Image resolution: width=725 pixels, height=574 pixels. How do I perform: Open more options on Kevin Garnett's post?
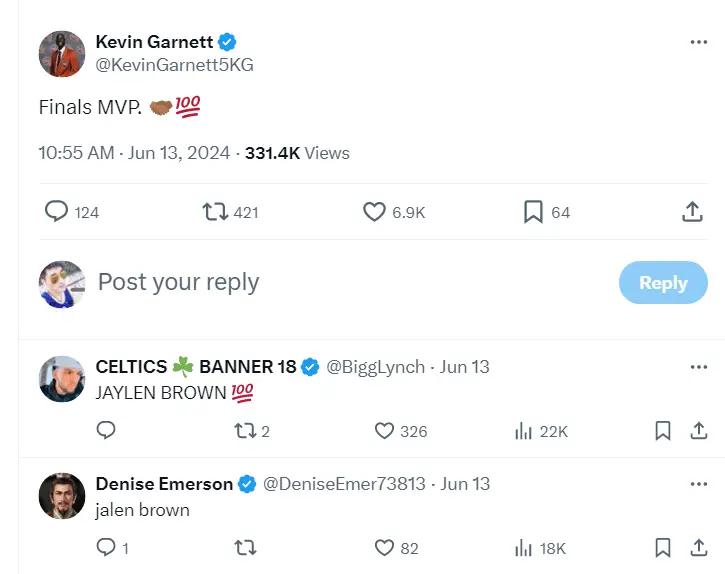699,42
